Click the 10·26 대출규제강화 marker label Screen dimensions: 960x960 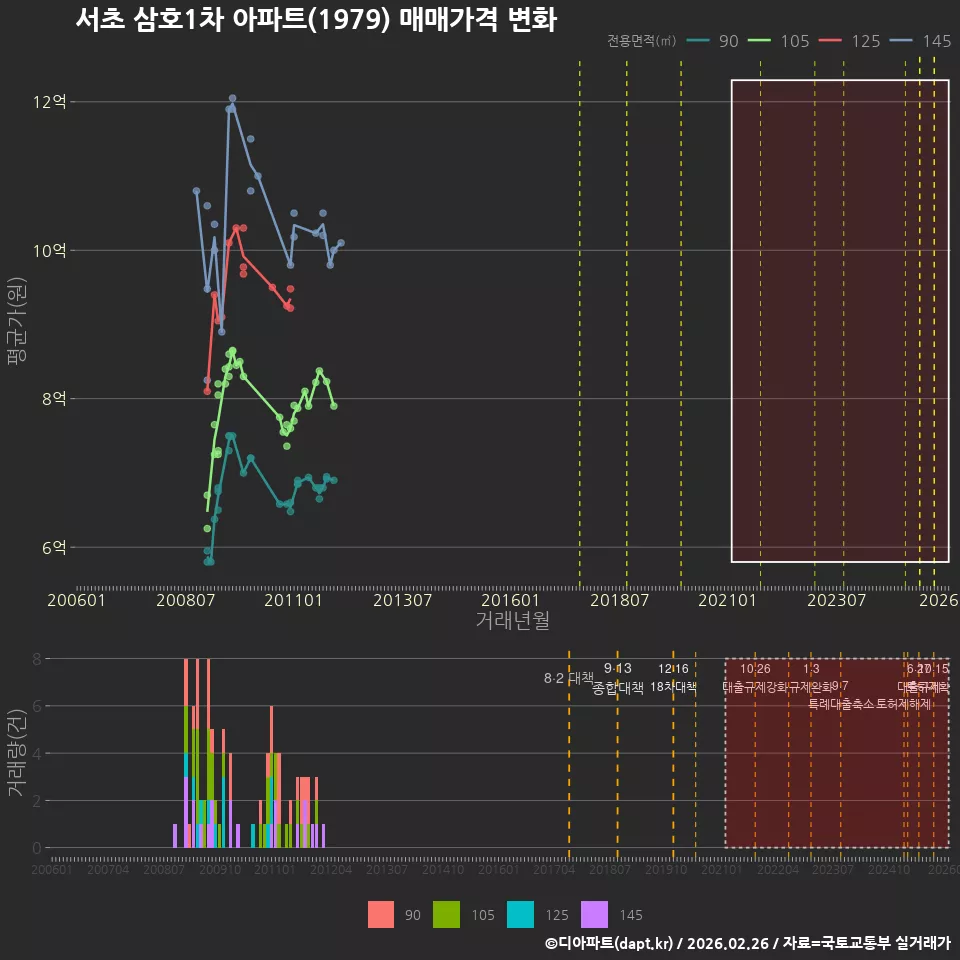point(755,678)
